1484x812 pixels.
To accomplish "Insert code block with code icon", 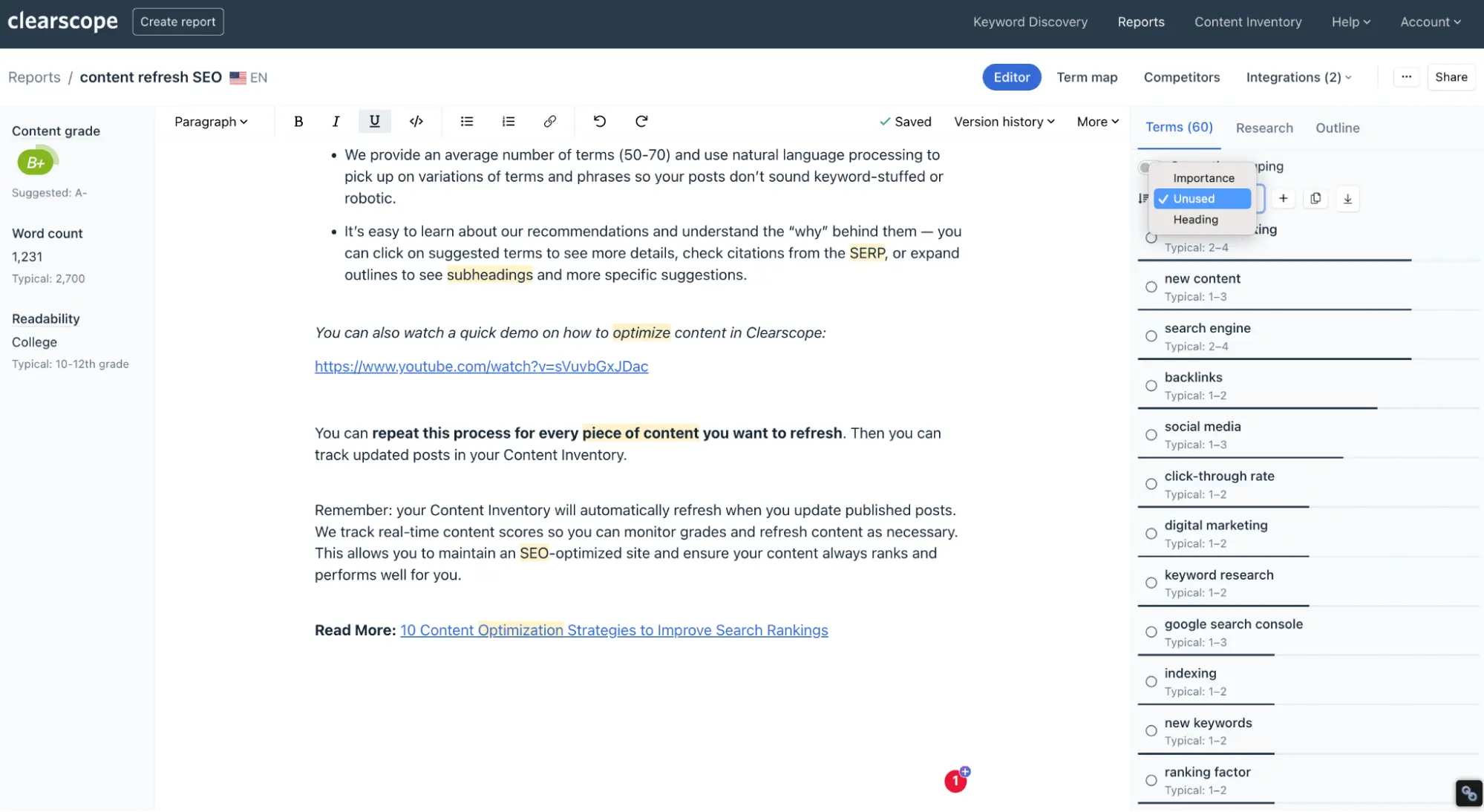I will [x=416, y=121].
